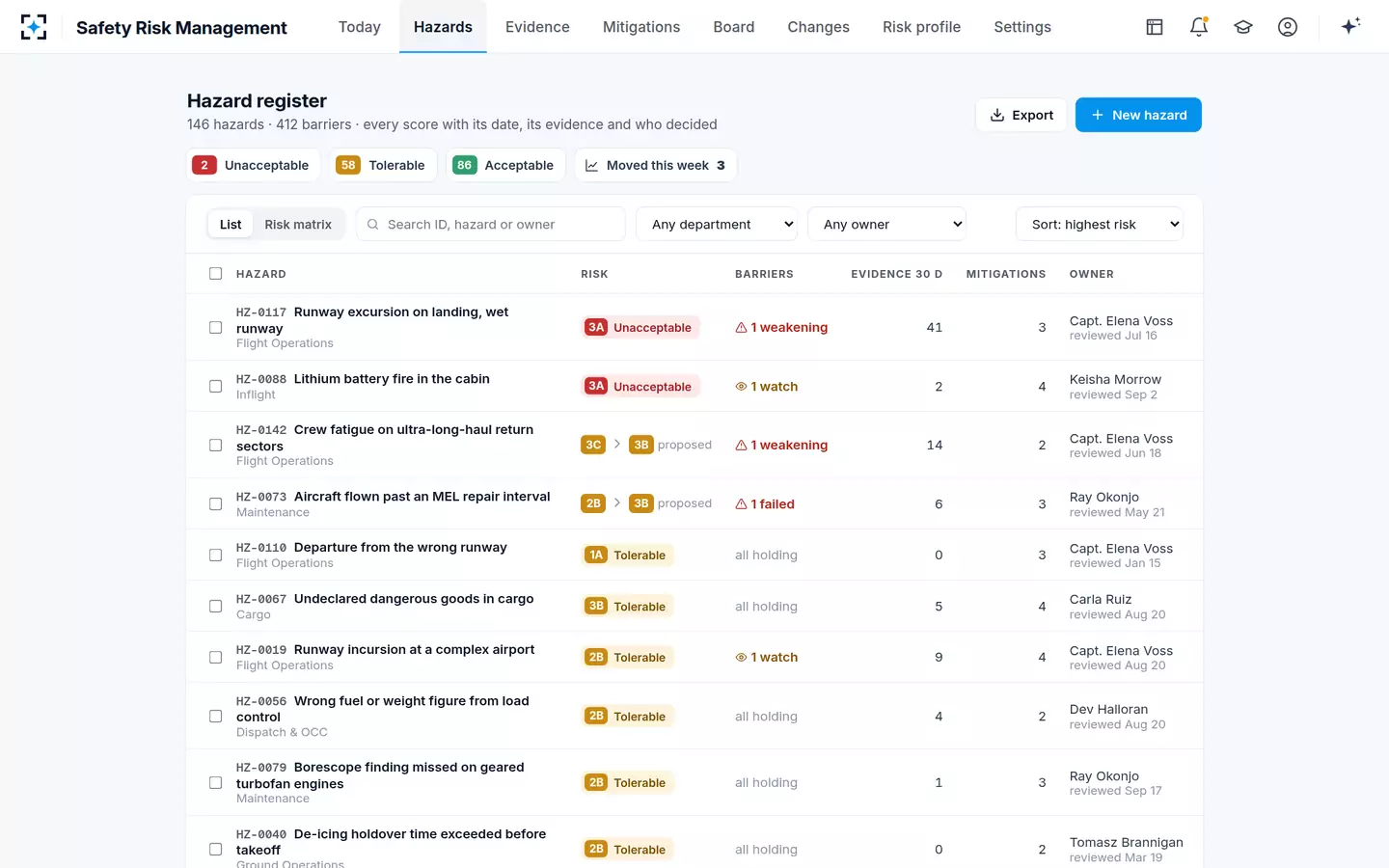Select the checkbox for HZ-0117 Runway excursion
This screenshot has width=1389, height=868.
(216, 328)
